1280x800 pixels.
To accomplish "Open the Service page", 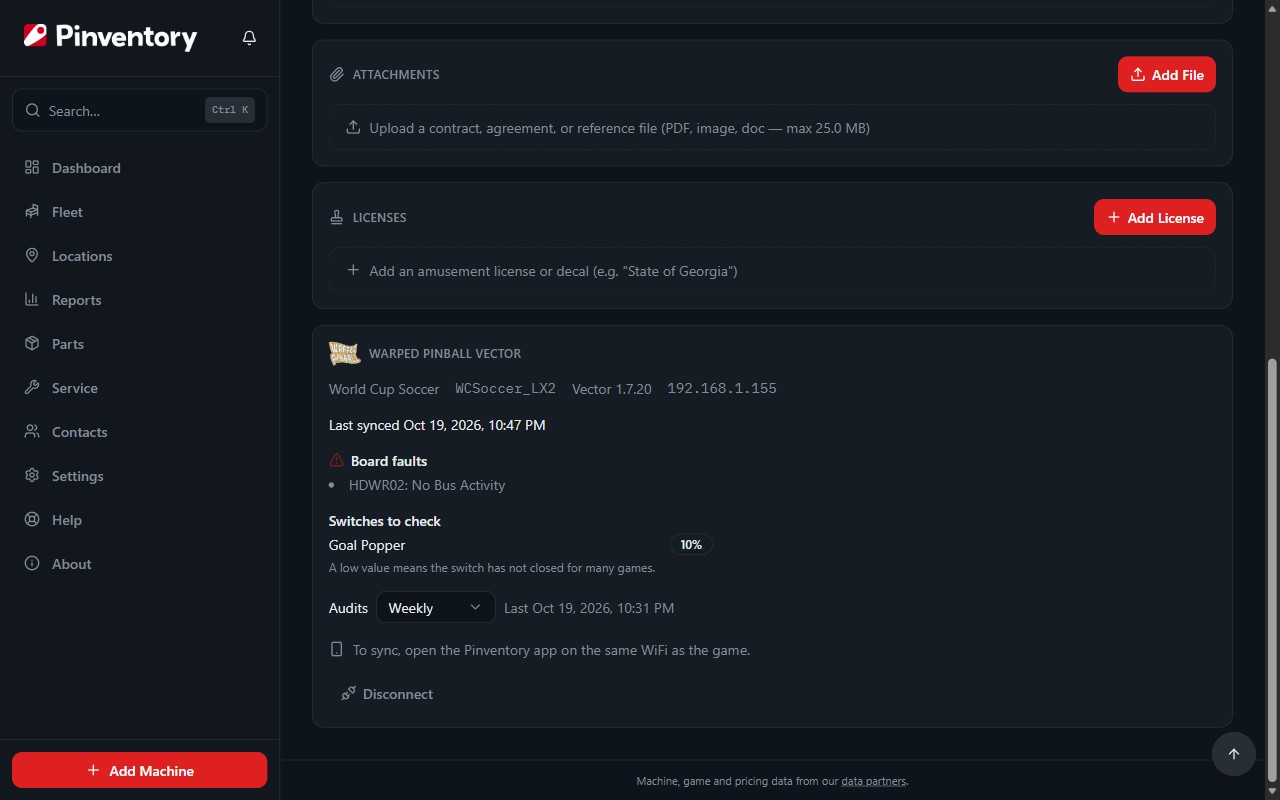I will point(139,388).
